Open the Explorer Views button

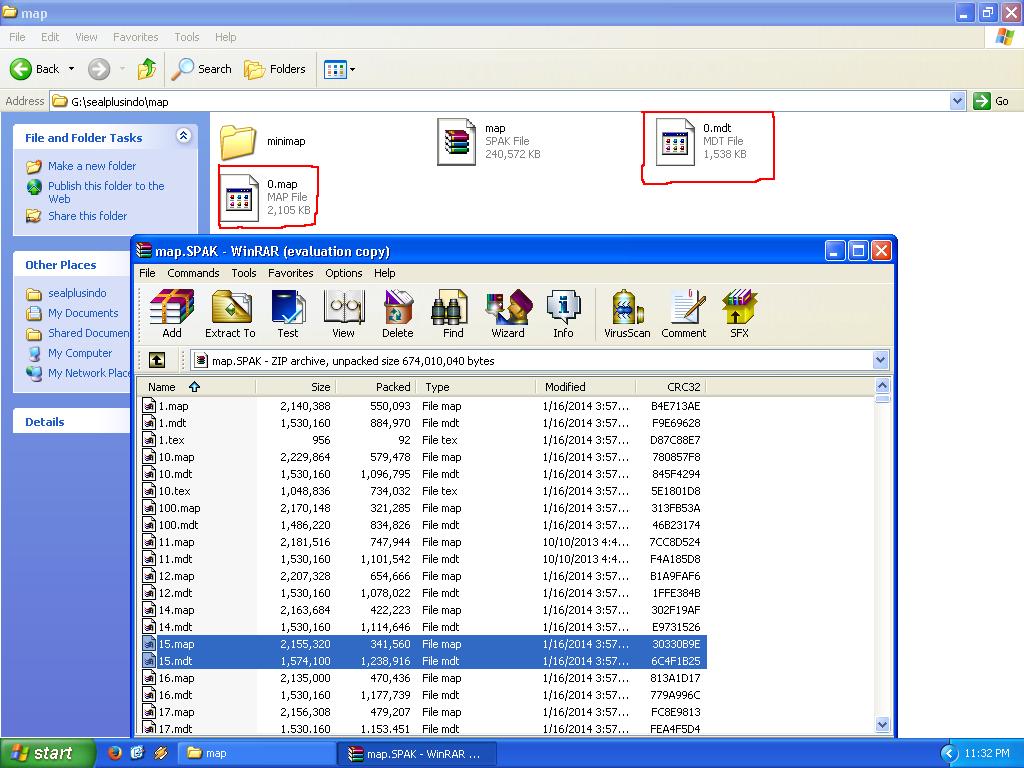pos(335,69)
